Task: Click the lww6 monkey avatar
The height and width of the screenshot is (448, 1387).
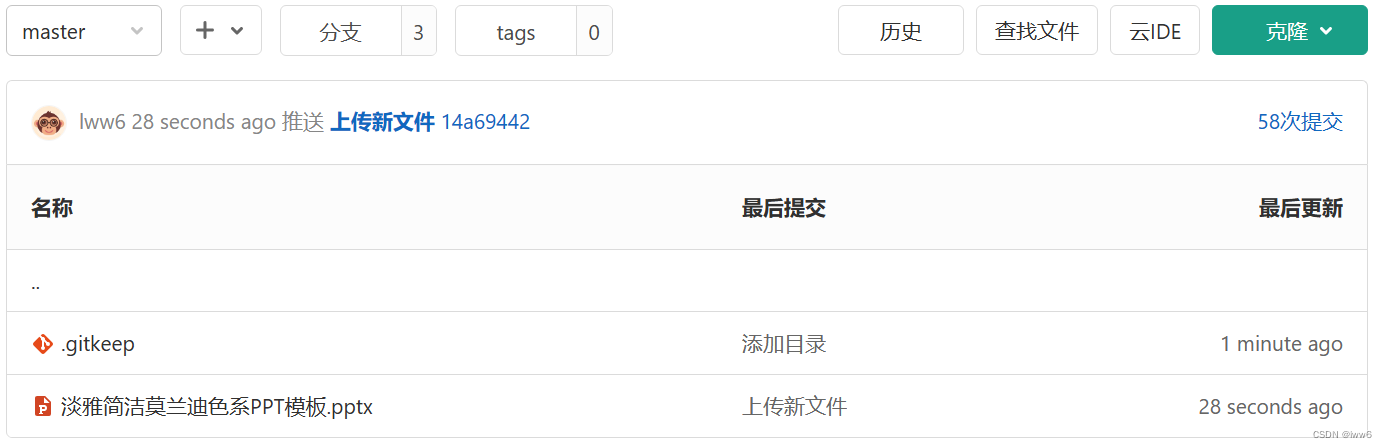Action: click(49, 123)
